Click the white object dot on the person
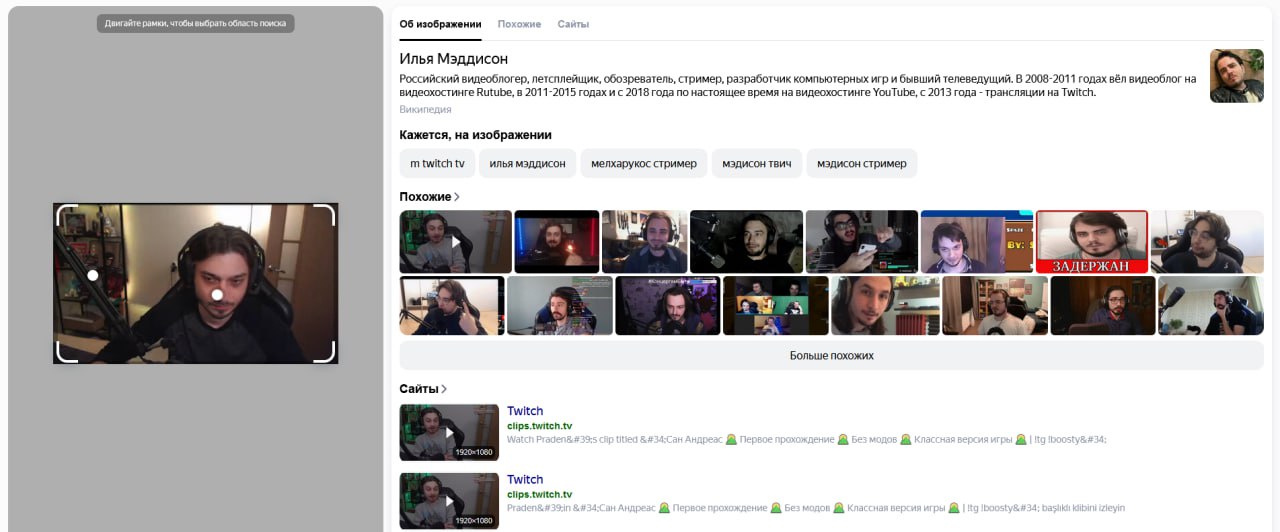The image size is (1280, 532). click(x=217, y=294)
